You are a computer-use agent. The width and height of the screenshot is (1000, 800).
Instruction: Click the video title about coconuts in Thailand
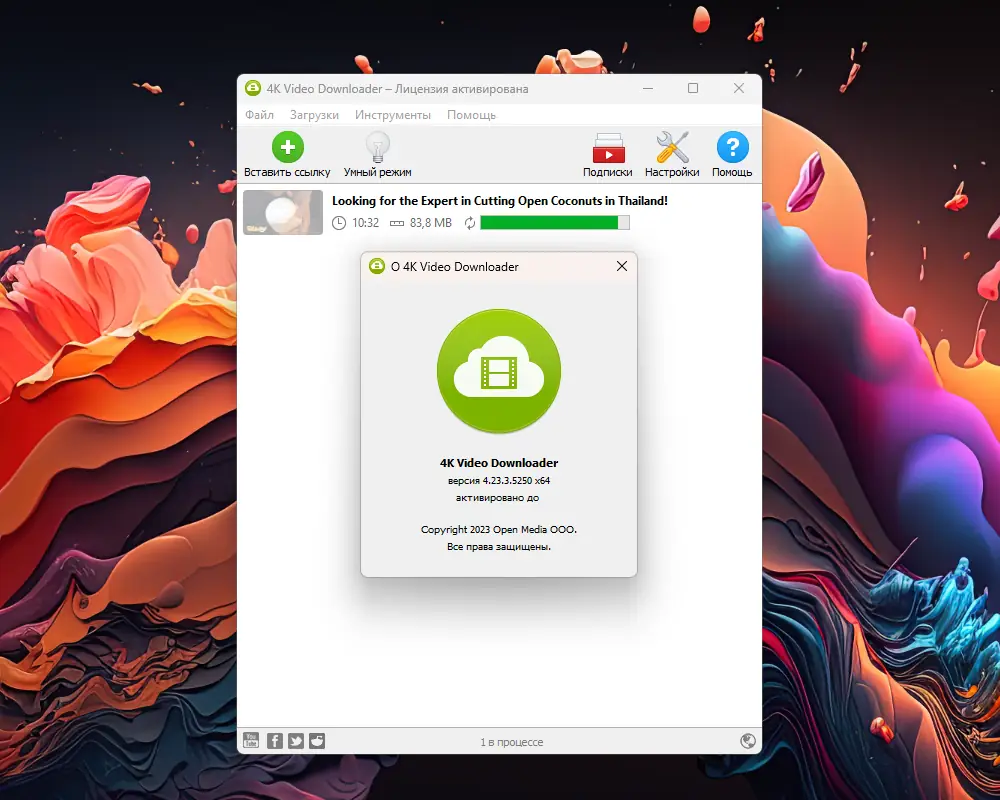(499, 201)
